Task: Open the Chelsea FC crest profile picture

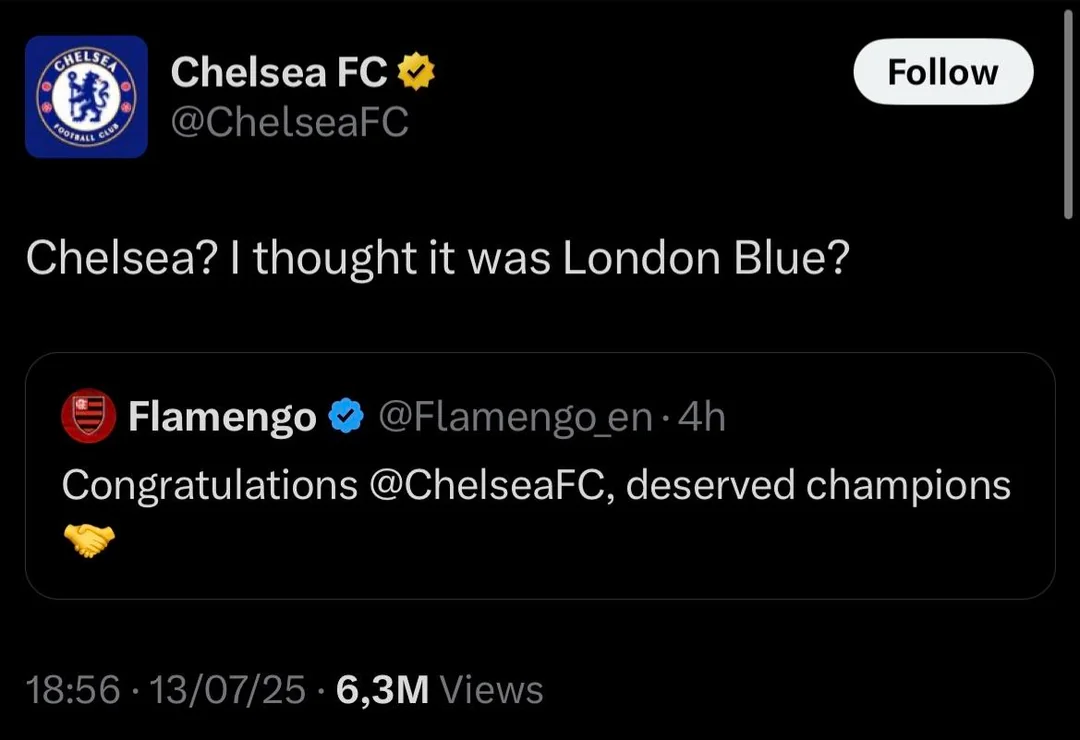Action: pos(86,96)
